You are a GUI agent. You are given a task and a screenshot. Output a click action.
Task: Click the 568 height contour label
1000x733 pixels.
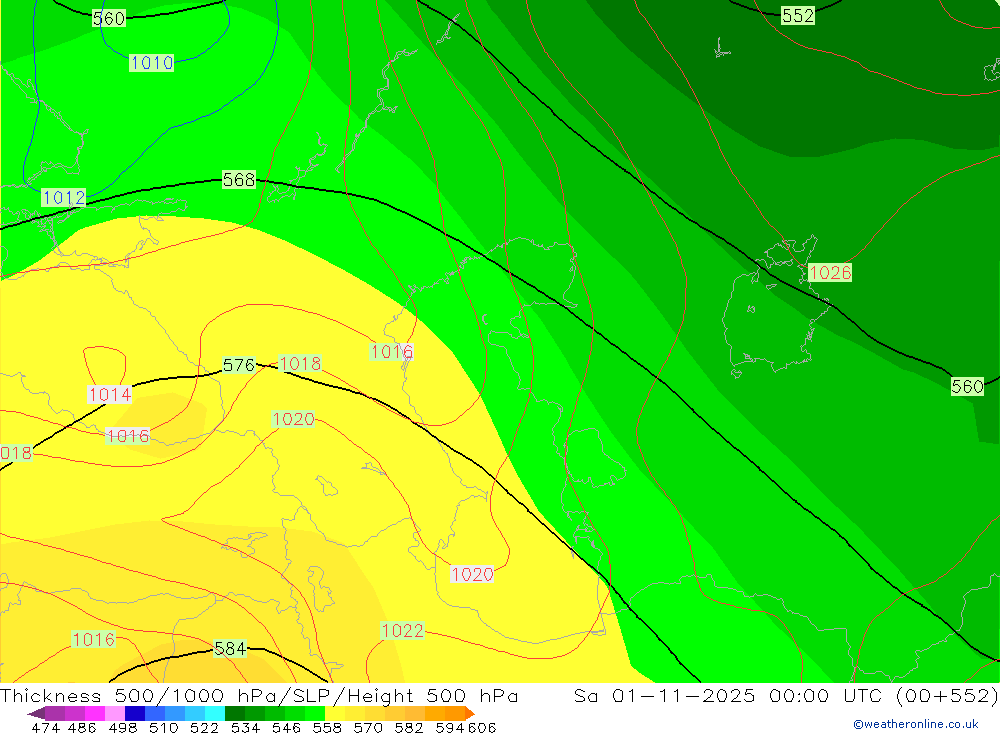[x=239, y=180]
